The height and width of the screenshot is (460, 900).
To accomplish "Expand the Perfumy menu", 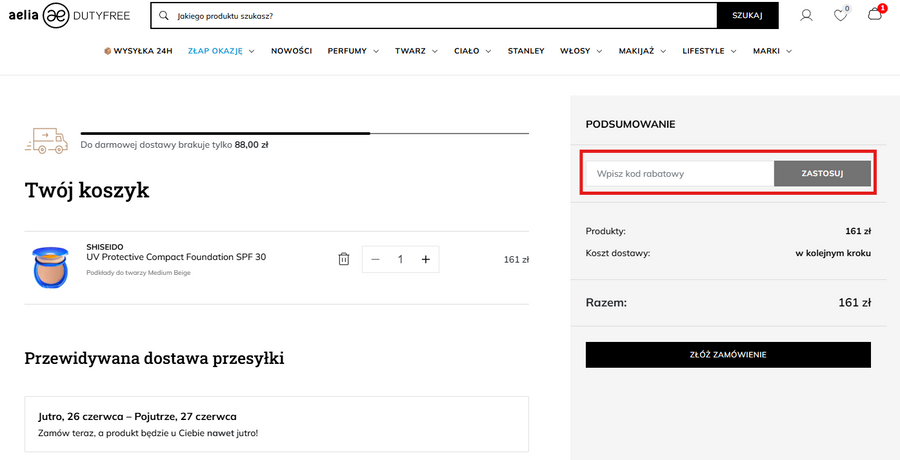I will [x=353, y=50].
